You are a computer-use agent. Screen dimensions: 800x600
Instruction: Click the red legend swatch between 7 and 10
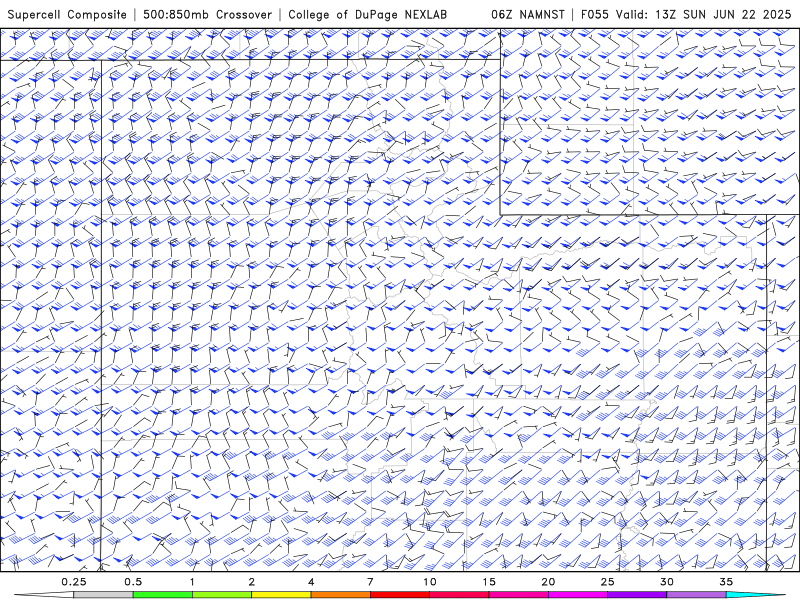pos(400,595)
